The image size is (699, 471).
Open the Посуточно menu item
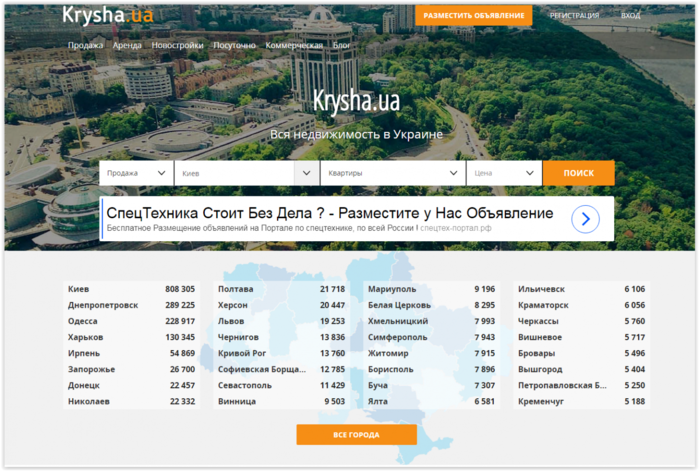[234, 45]
